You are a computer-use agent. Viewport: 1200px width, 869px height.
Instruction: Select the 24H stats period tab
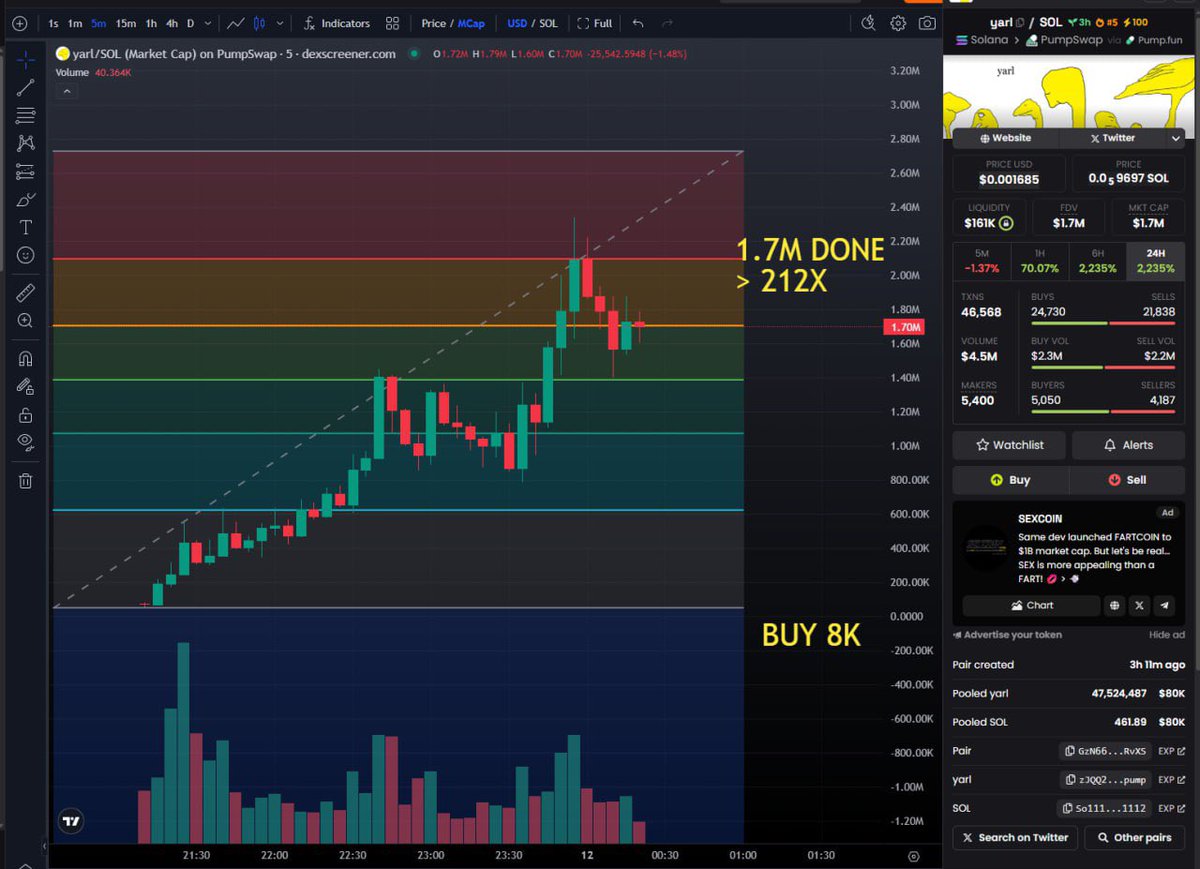click(1156, 261)
